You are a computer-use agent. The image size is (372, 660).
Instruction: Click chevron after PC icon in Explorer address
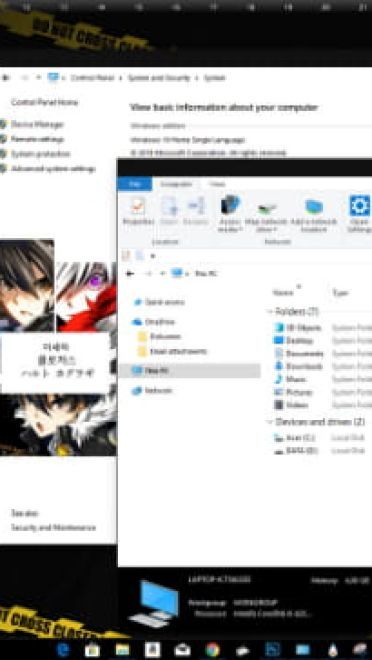tap(186, 274)
